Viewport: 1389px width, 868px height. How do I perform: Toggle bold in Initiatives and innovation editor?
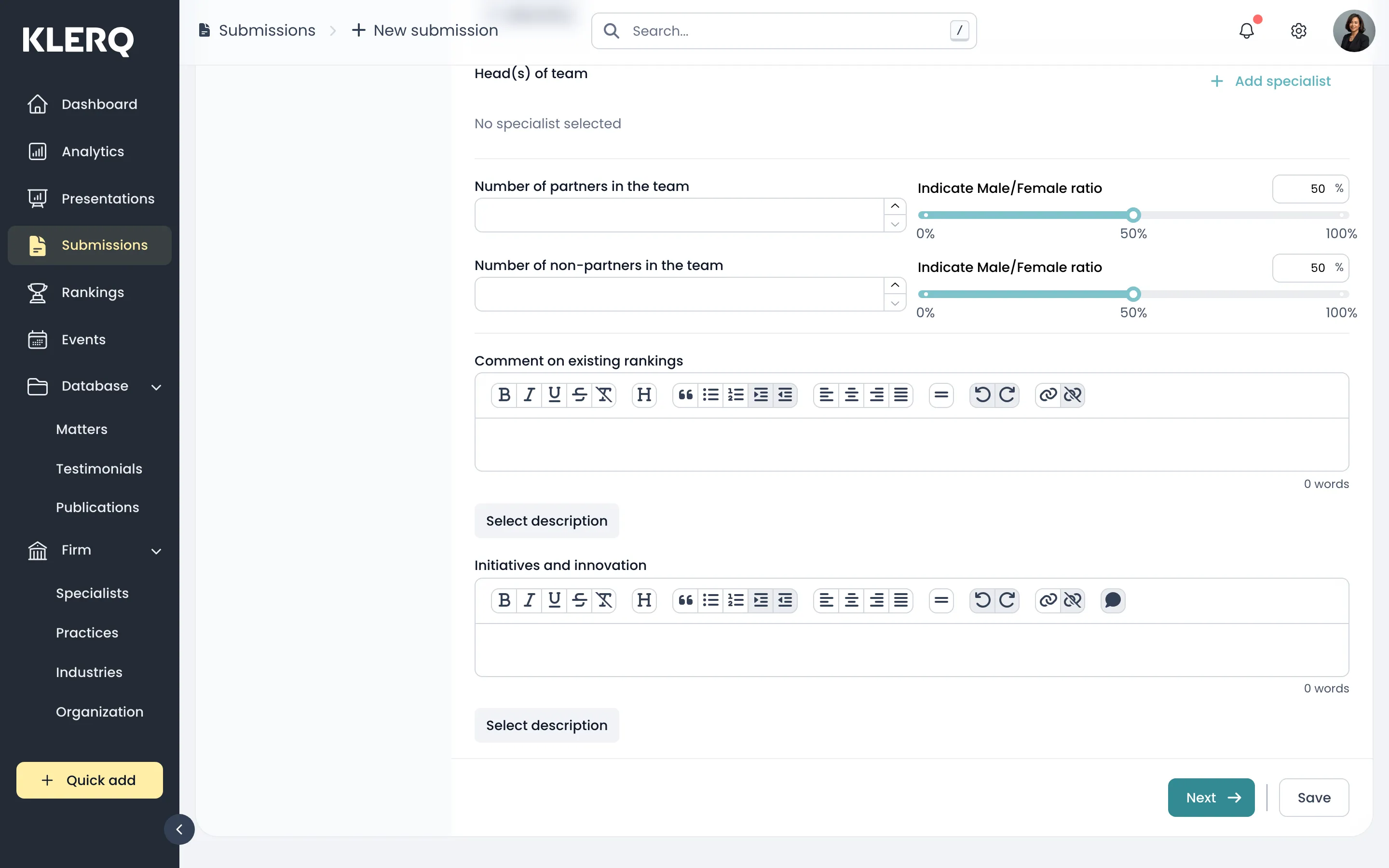click(x=504, y=600)
